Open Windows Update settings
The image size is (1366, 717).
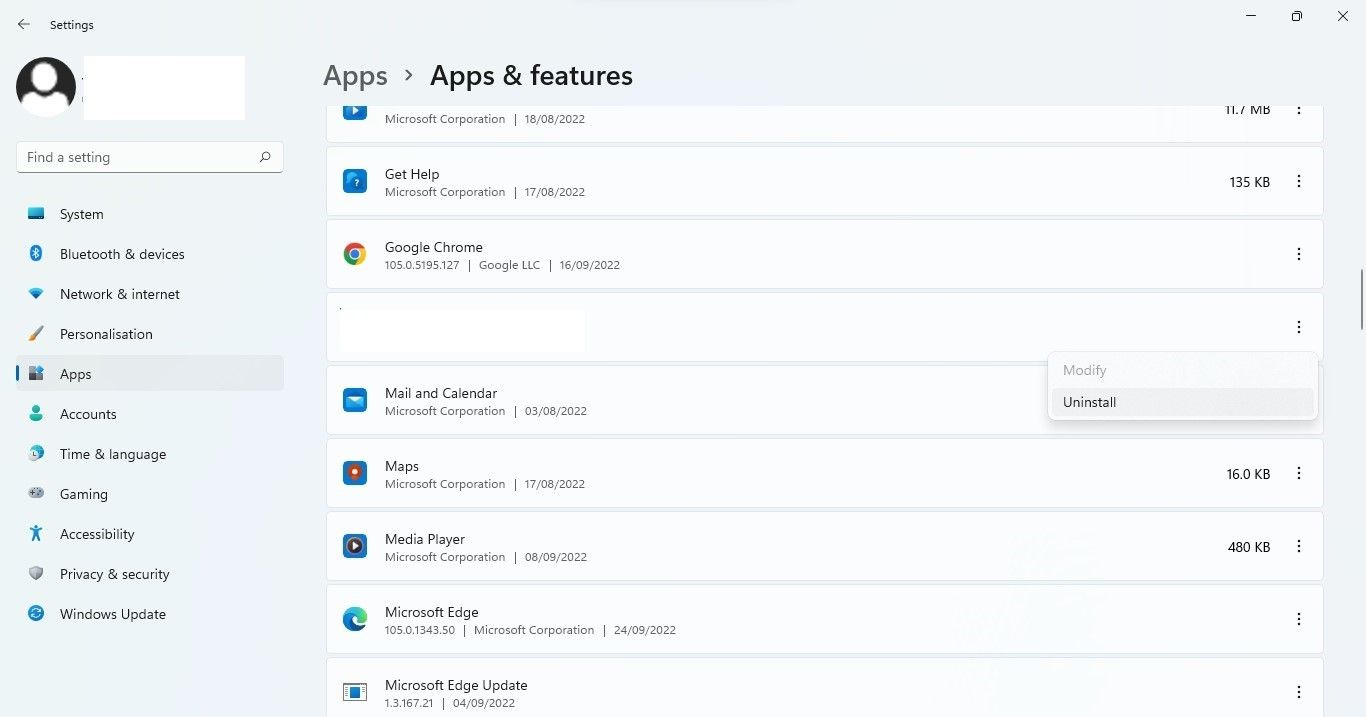tap(150, 614)
